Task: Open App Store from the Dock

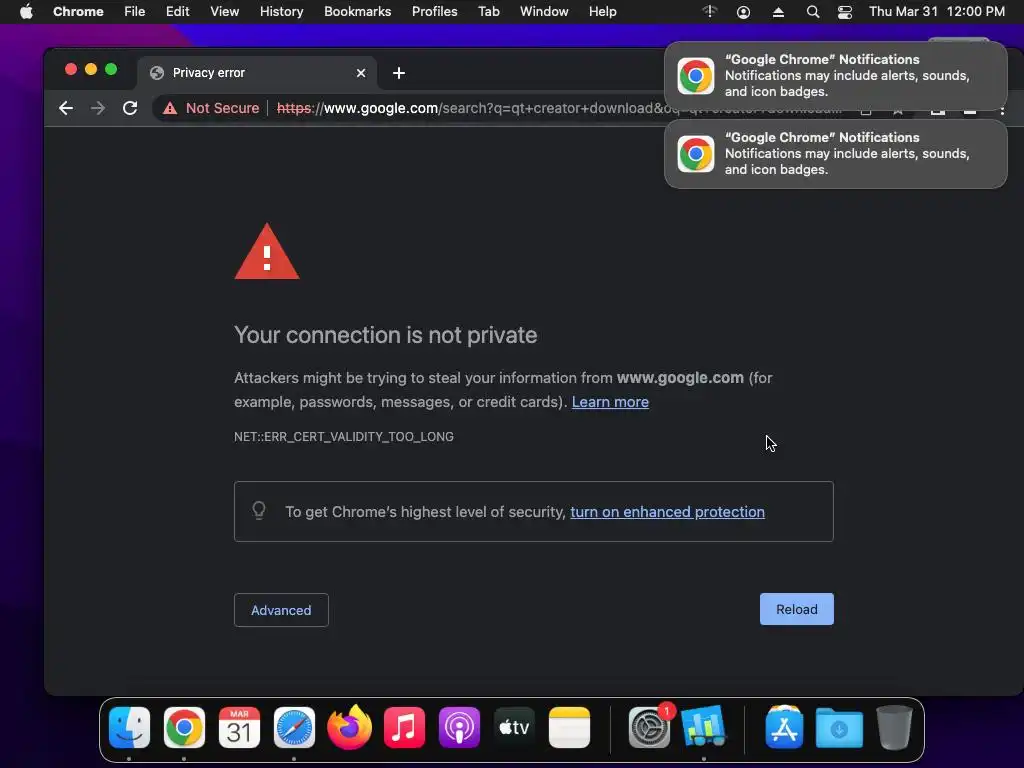Action: pyautogui.click(x=784, y=727)
